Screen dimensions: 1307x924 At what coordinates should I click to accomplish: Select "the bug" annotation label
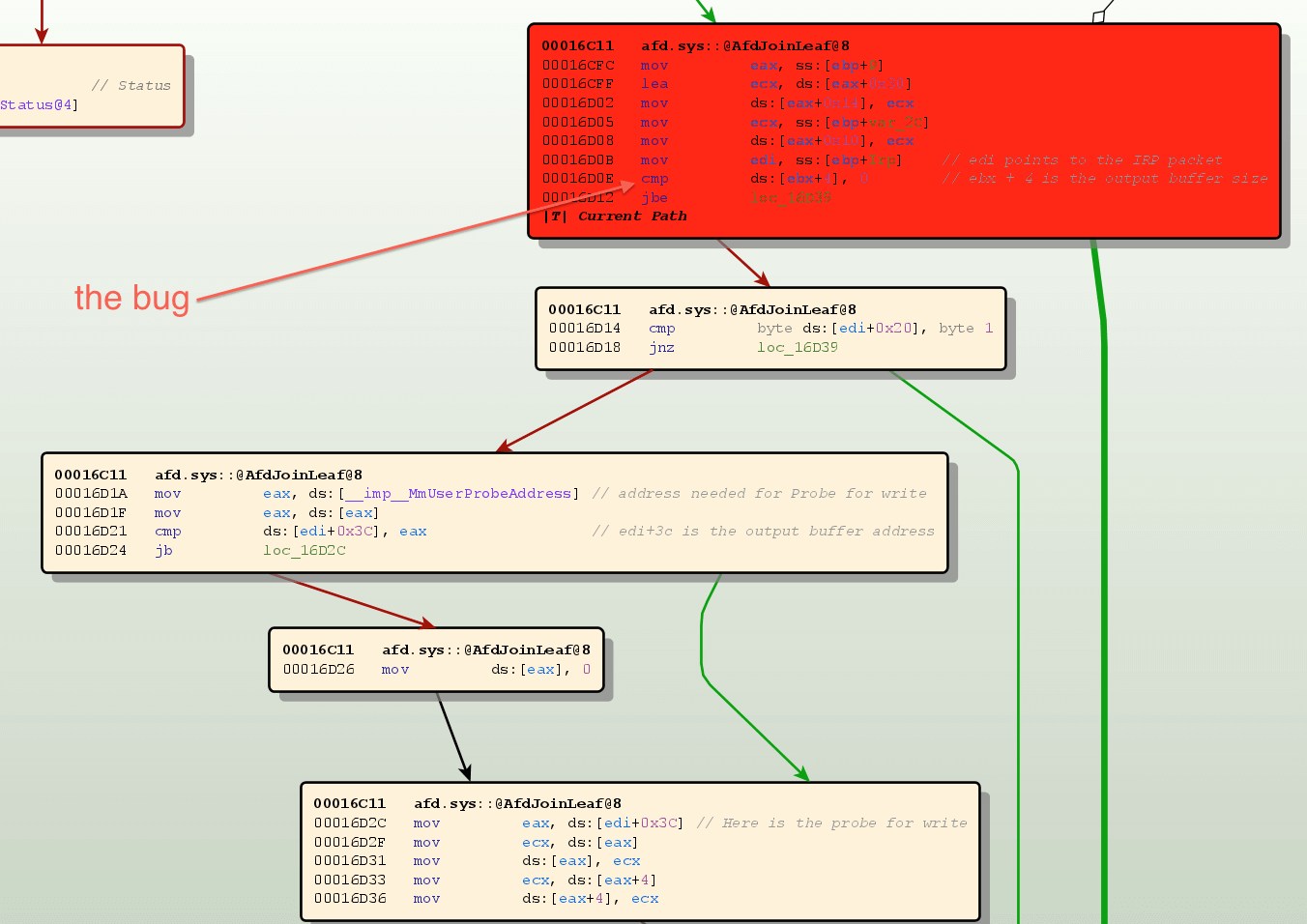coord(132,298)
